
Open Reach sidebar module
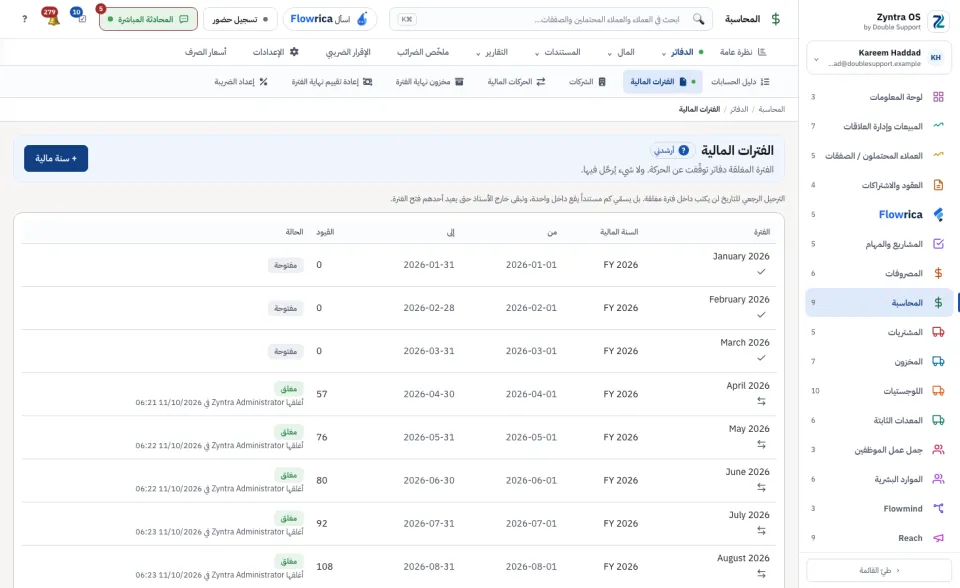(879, 538)
